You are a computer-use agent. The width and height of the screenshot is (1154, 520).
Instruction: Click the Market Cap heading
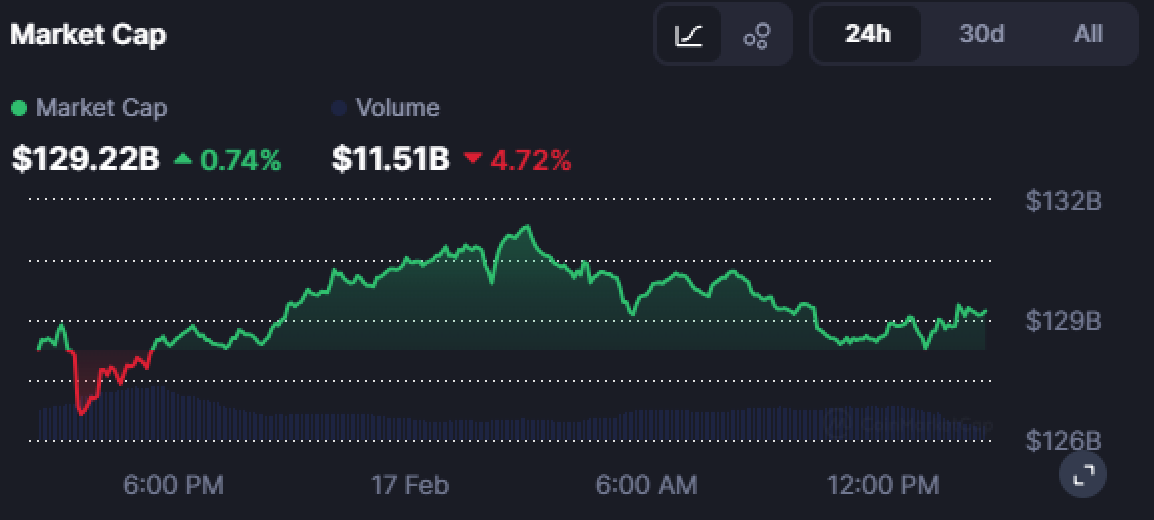(x=88, y=35)
